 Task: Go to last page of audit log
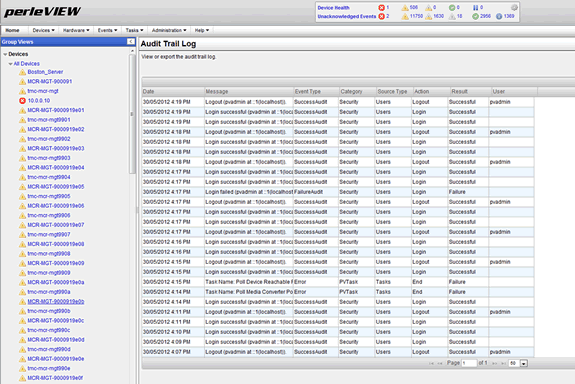(x=503, y=363)
